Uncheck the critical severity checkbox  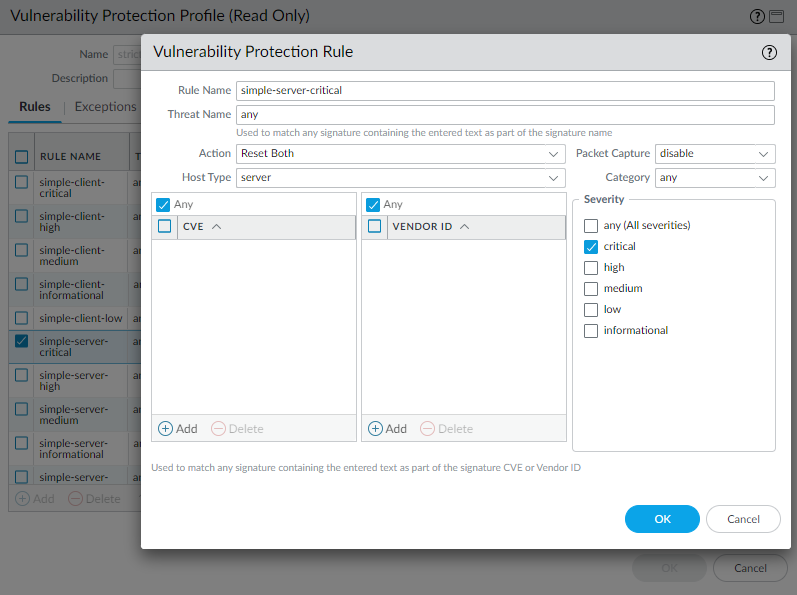pos(591,247)
